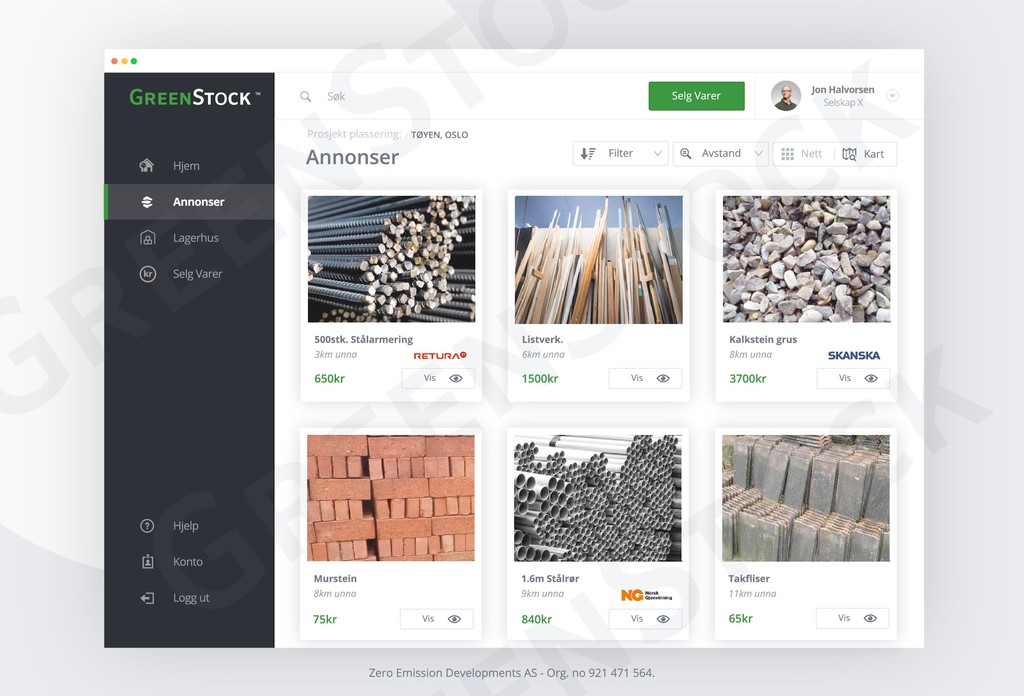Open Lagerhus in the sidebar
1024x696 pixels.
point(189,238)
